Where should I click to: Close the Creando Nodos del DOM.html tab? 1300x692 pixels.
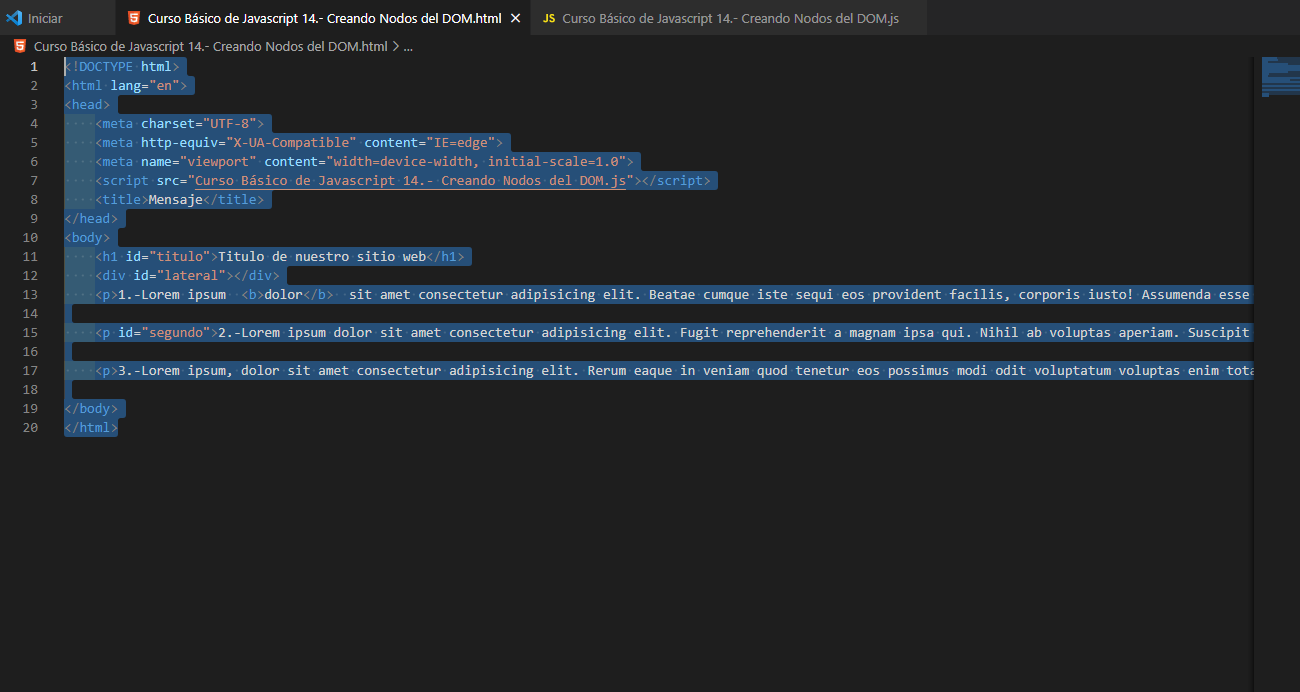tap(515, 19)
